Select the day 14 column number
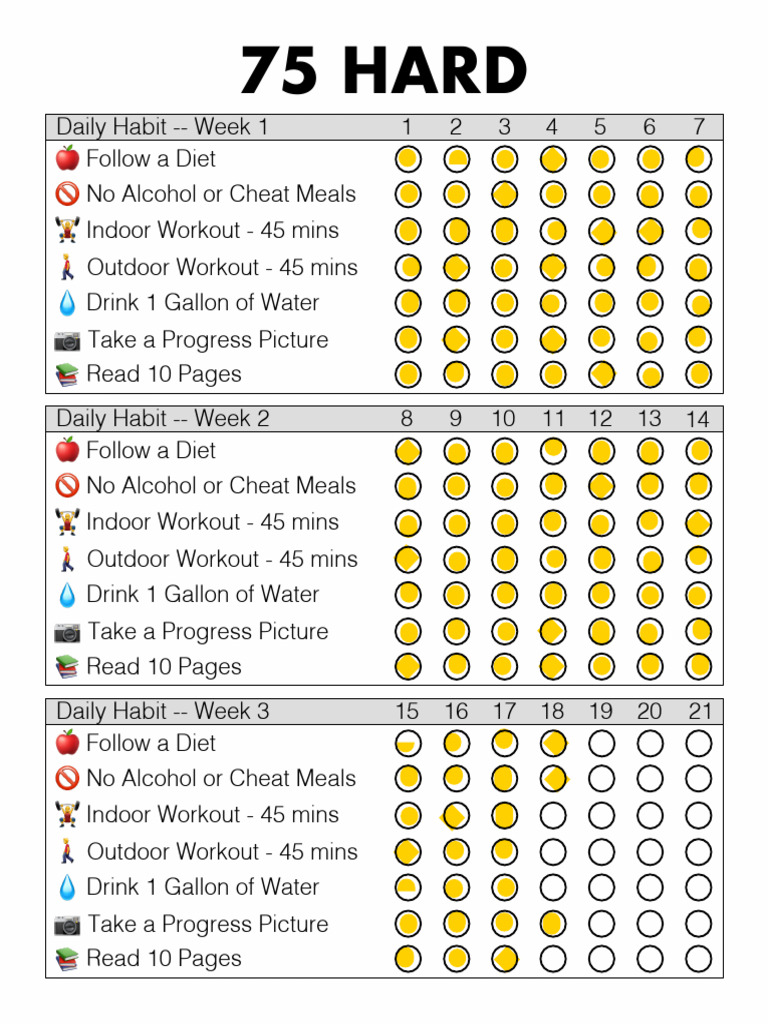 click(697, 419)
